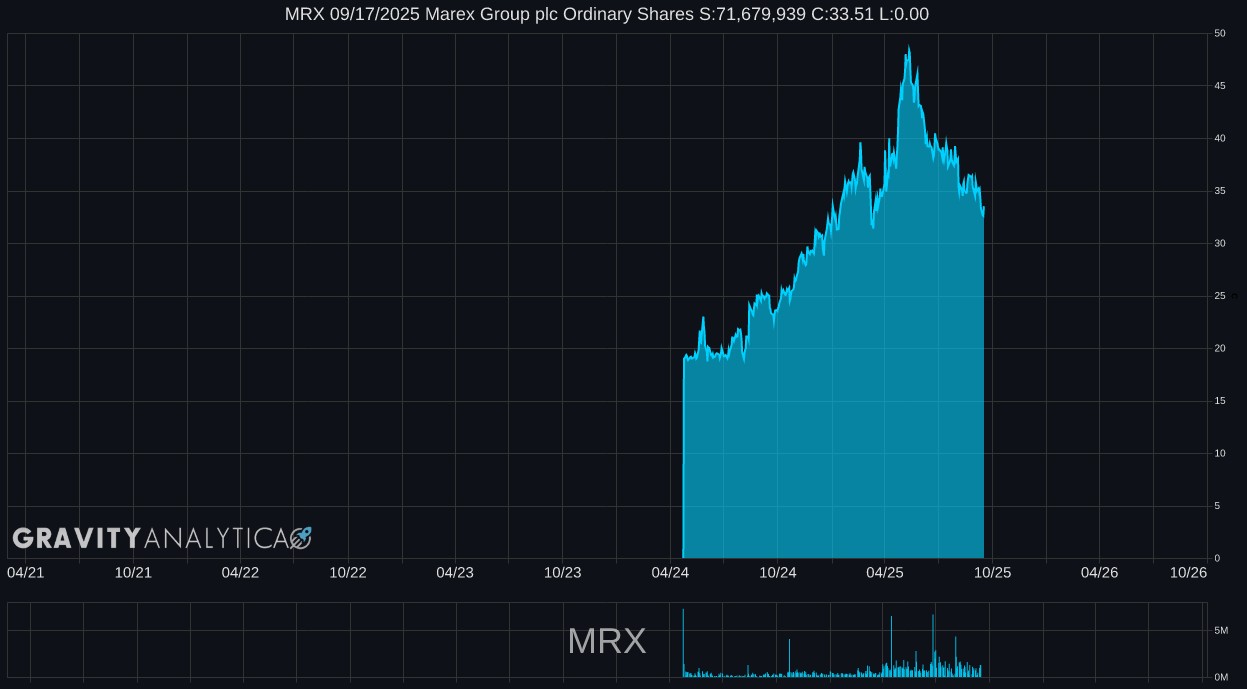Click the last point of the price line
The height and width of the screenshot is (689, 1247).
(984, 209)
